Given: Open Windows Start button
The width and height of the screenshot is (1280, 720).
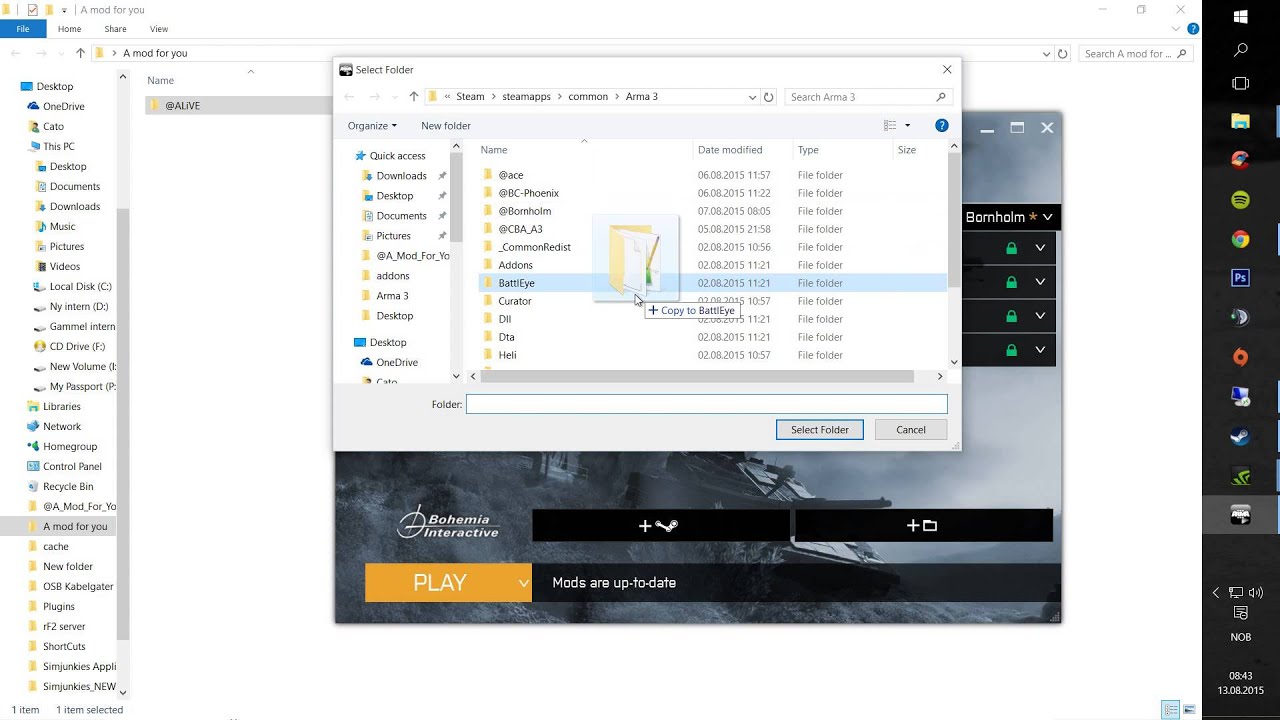Looking at the screenshot, I should click(x=1240, y=16).
